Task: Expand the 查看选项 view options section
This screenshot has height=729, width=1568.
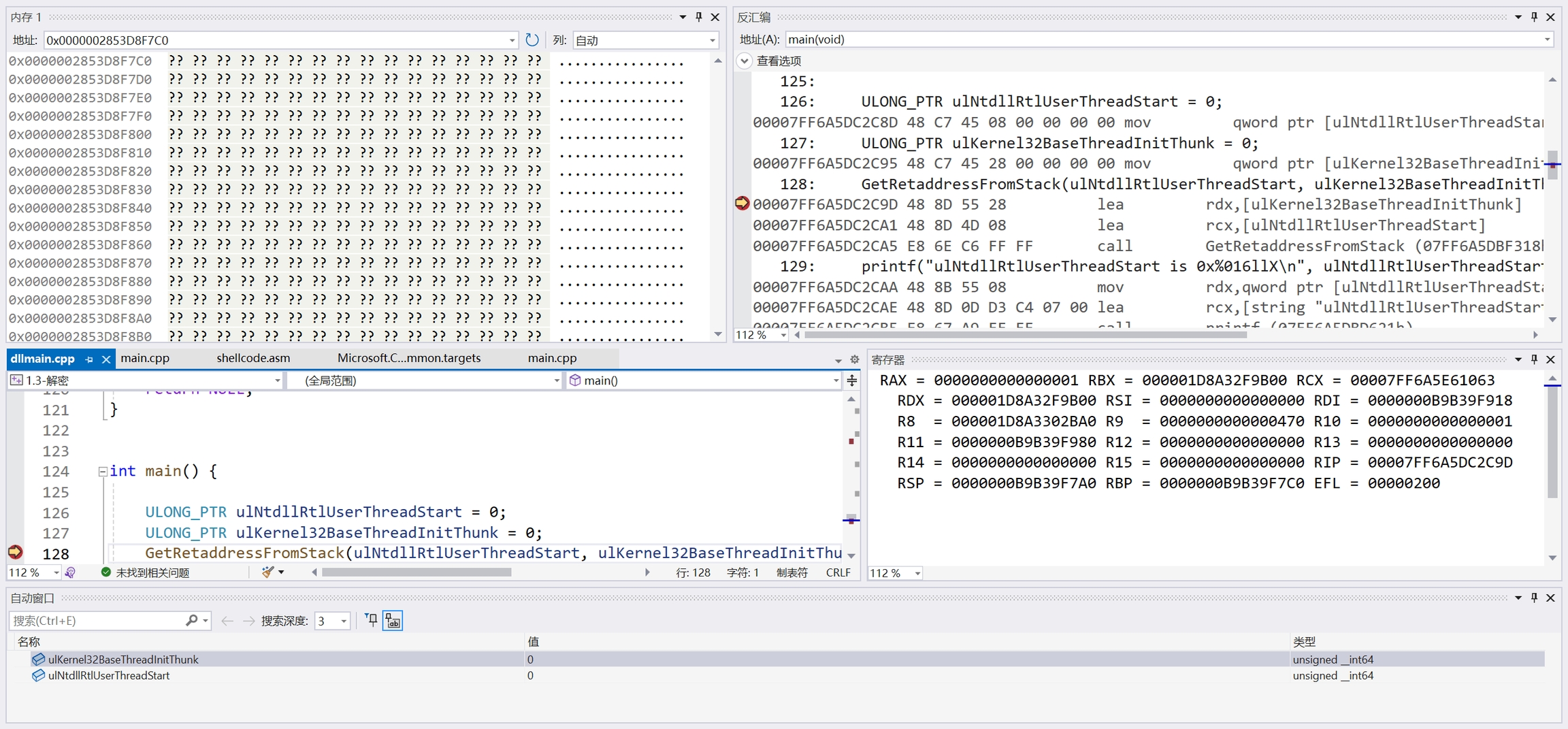Action: click(x=745, y=61)
